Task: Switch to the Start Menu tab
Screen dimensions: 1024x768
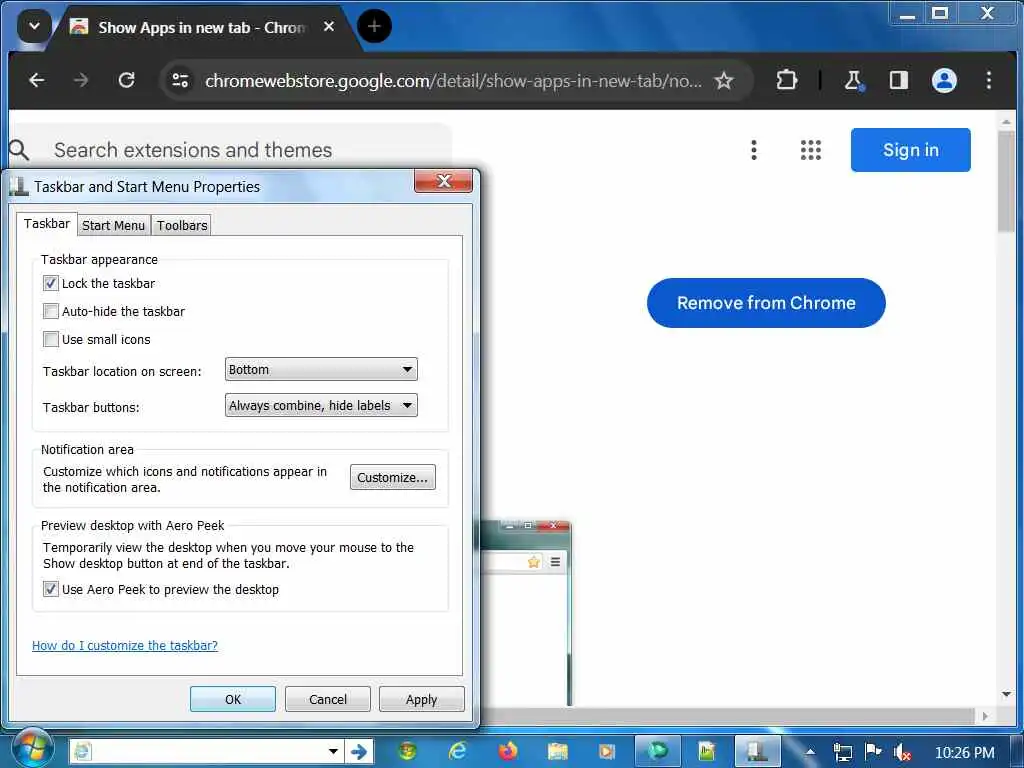Action: click(114, 225)
